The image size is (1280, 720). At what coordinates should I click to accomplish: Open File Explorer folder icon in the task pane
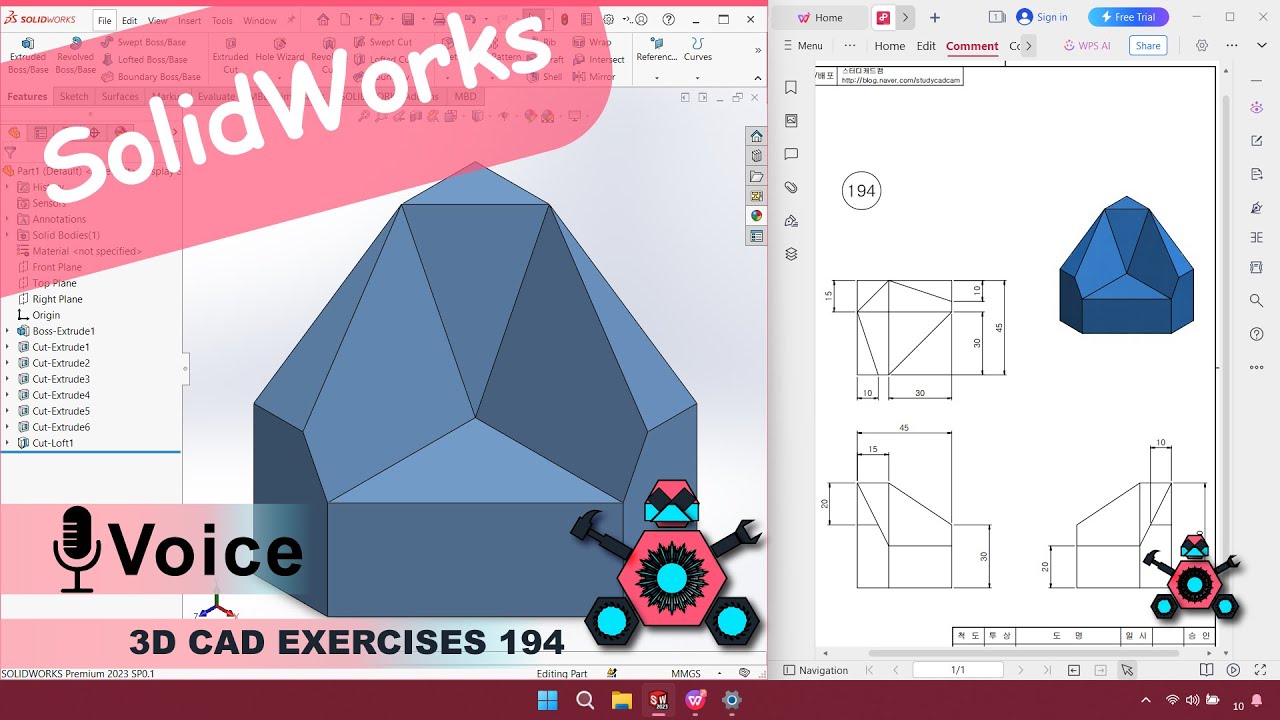point(756,176)
